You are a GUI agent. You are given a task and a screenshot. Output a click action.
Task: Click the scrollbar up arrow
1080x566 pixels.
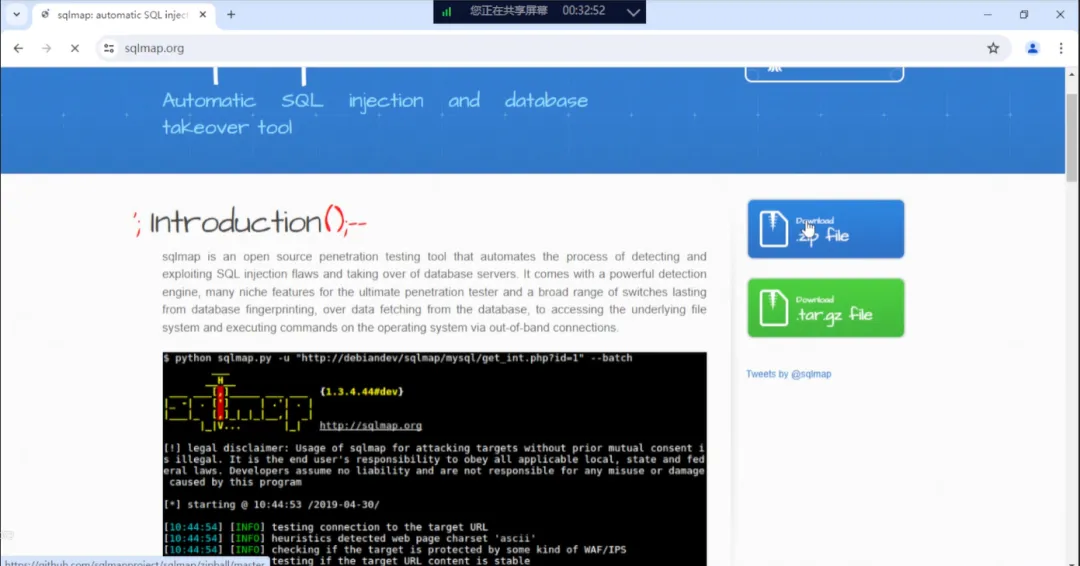point(1071,74)
